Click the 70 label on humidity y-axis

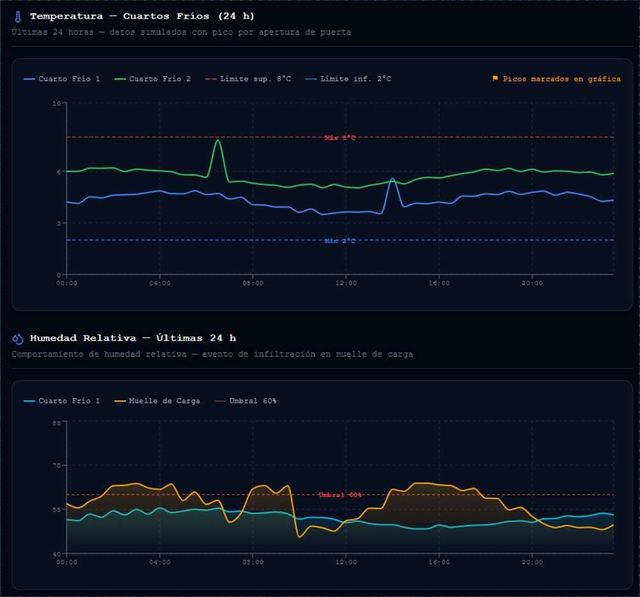pos(57,465)
